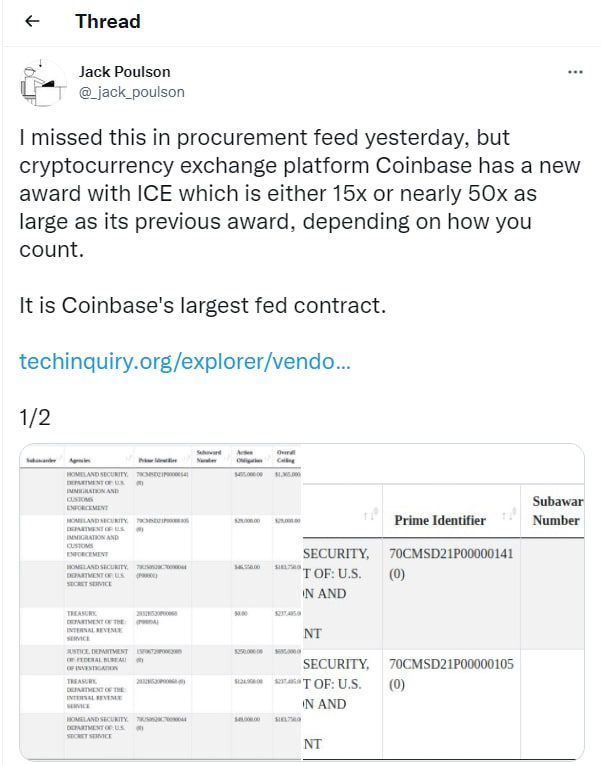This screenshot has height=765, width=601.
Task: Go back using the left arrow
Action: 32,21
